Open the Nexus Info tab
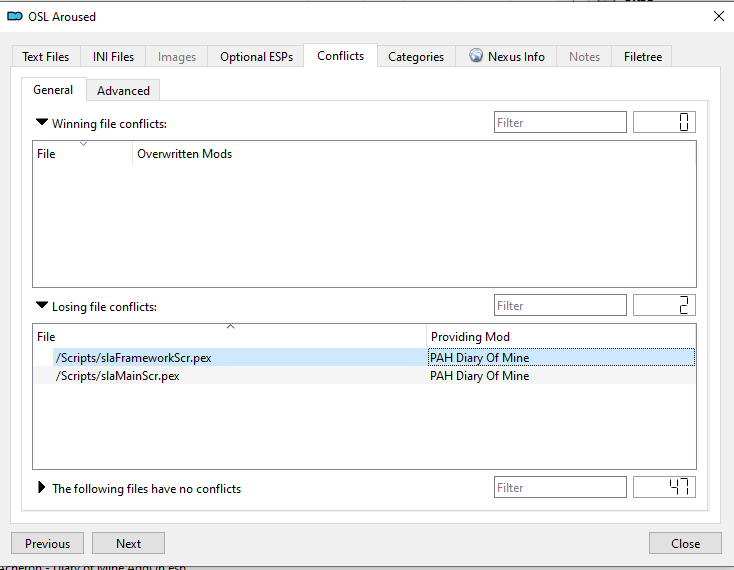734x570 pixels. pos(506,57)
